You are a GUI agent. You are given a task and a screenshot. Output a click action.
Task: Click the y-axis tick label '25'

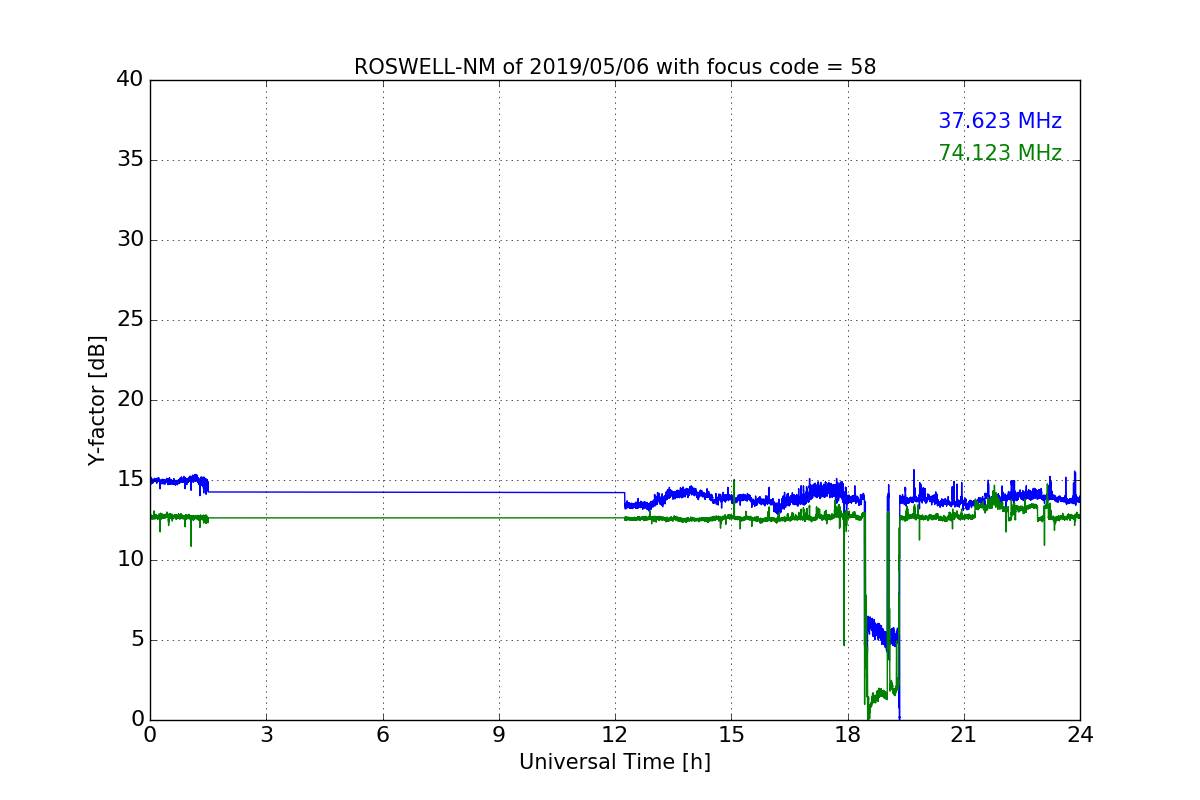tap(130, 320)
